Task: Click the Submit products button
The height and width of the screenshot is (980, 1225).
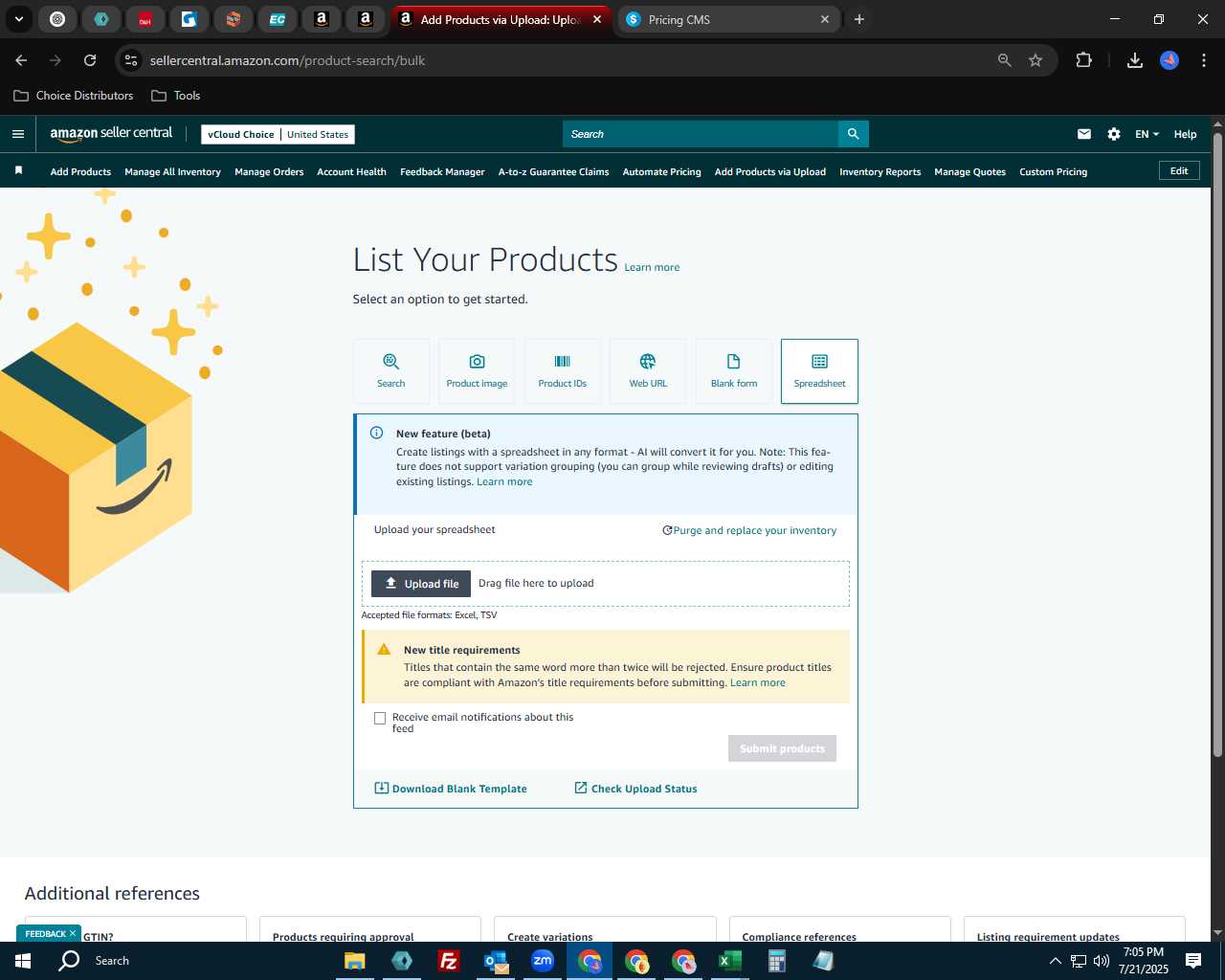Action: coord(782,748)
